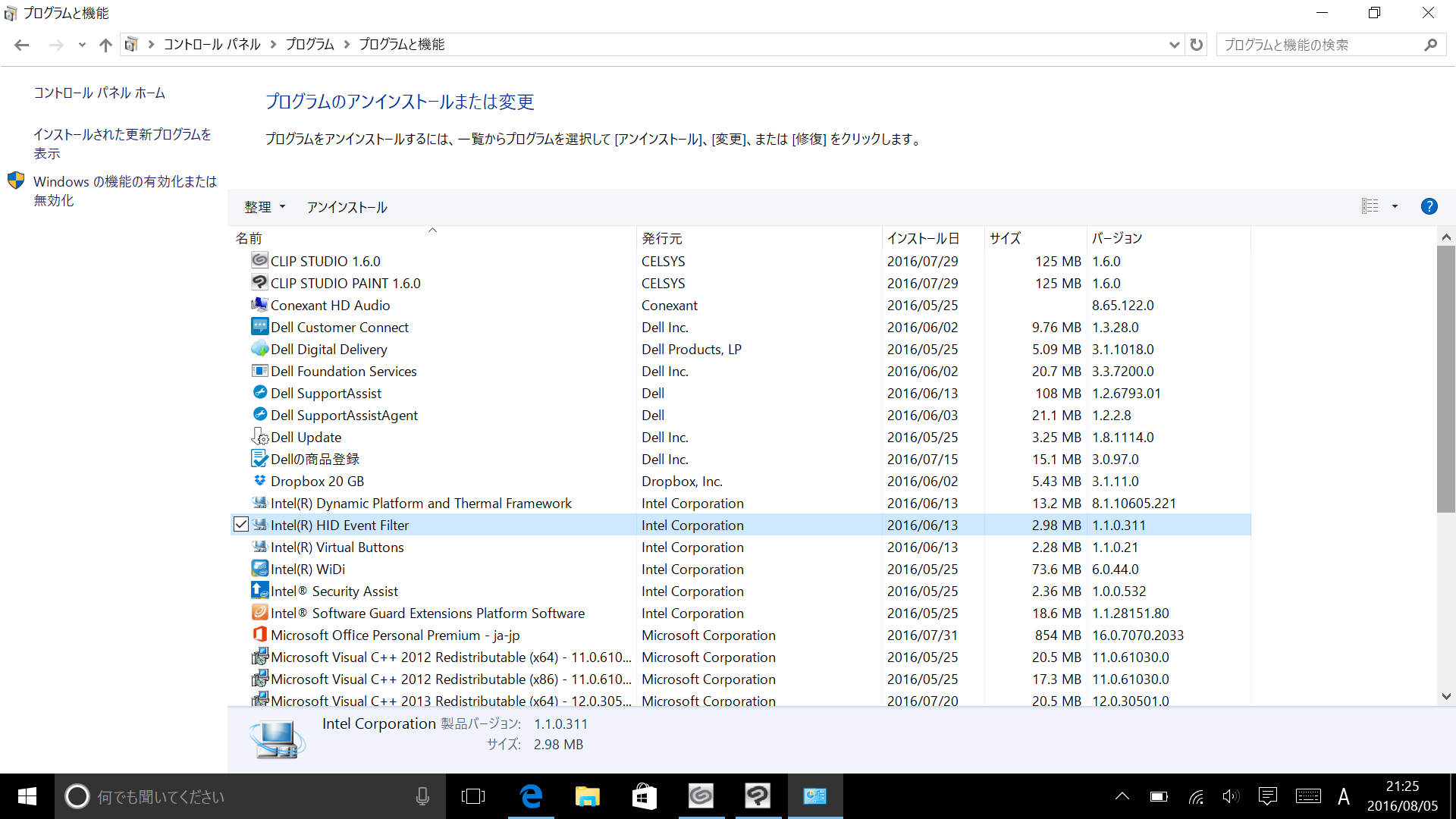Open Windows Store from the taskbar
Screen dimensions: 1456x819
coord(644,796)
